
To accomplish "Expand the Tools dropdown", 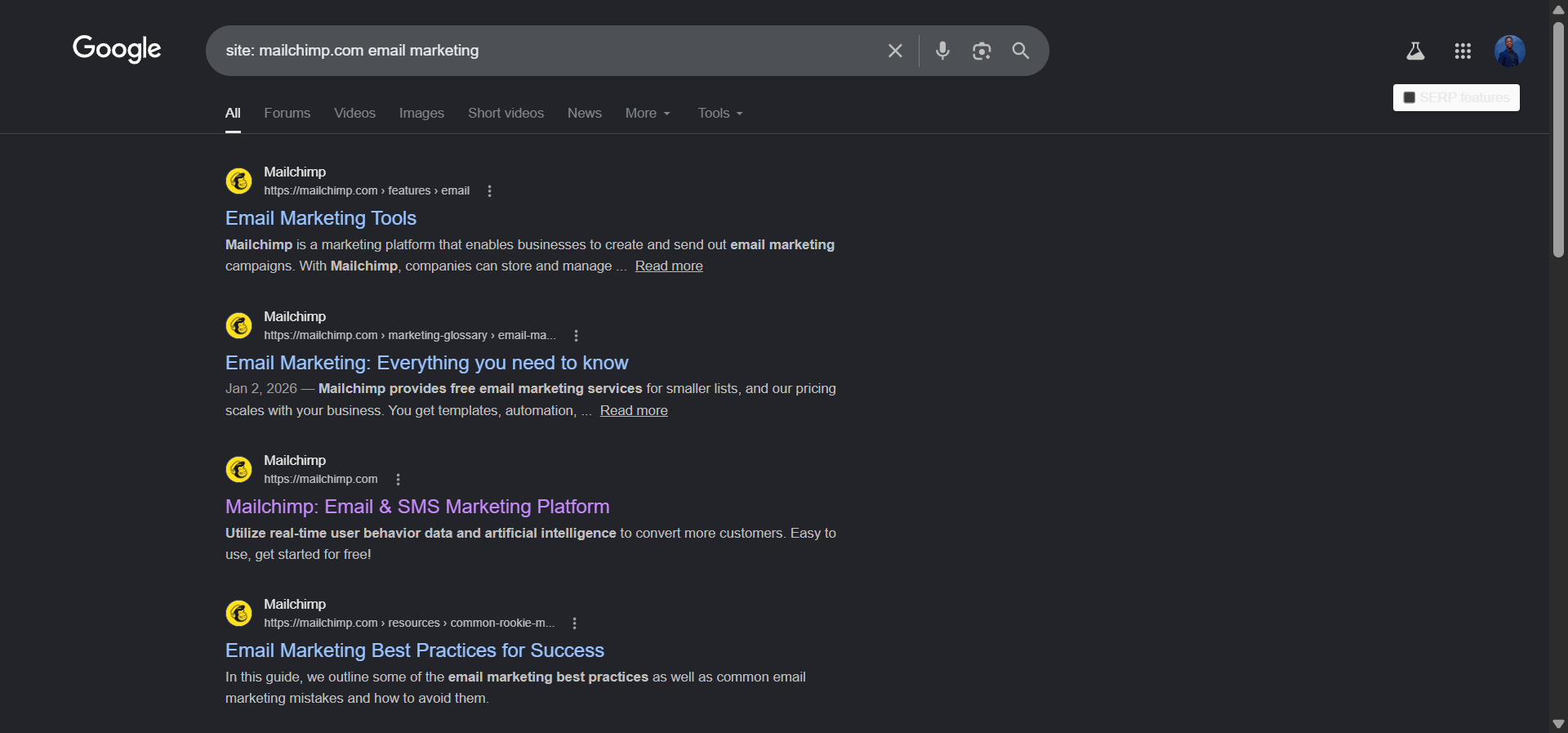I will pos(720,114).
